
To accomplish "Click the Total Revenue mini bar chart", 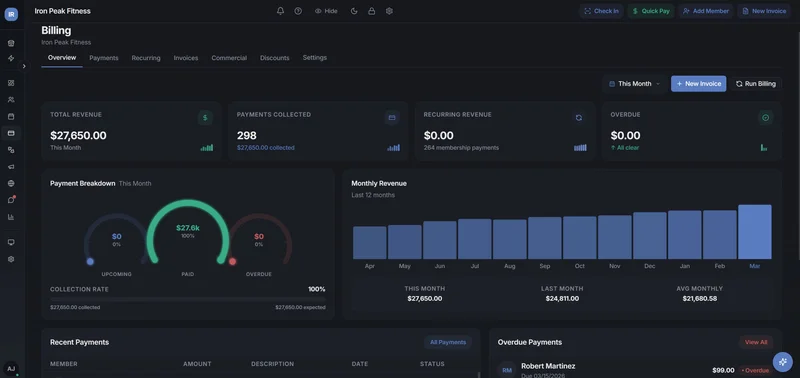I will (x=207, y=147).
